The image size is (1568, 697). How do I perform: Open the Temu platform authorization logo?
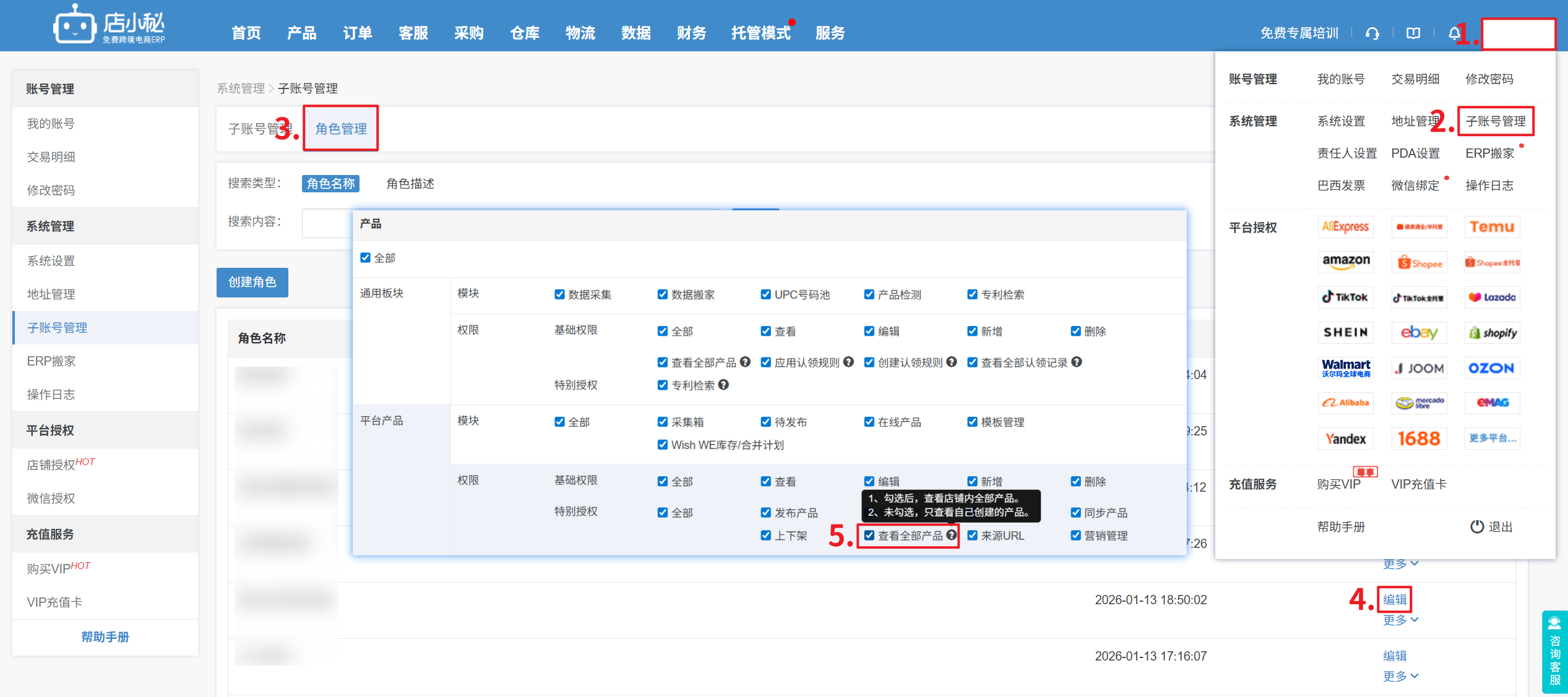point(1492,227)
